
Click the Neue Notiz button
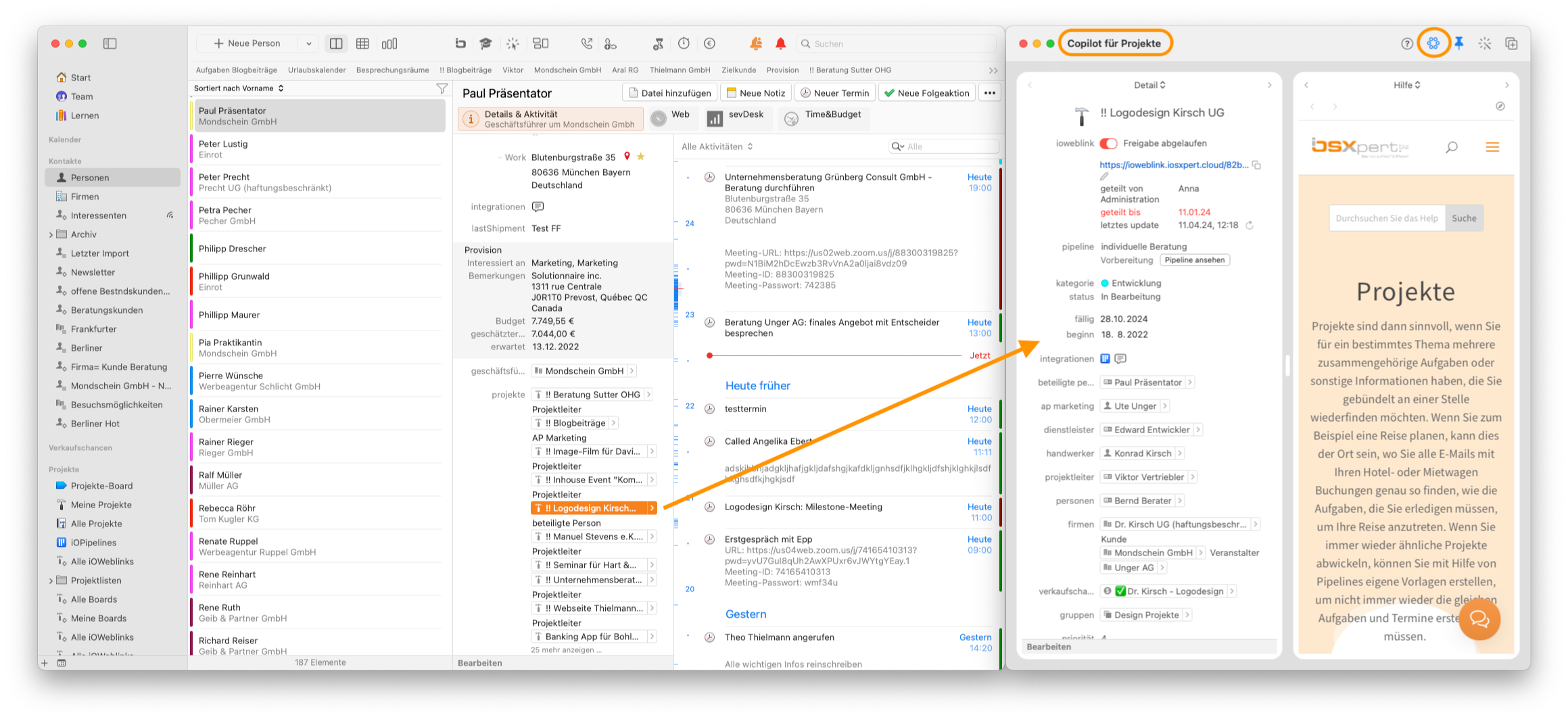756,93
